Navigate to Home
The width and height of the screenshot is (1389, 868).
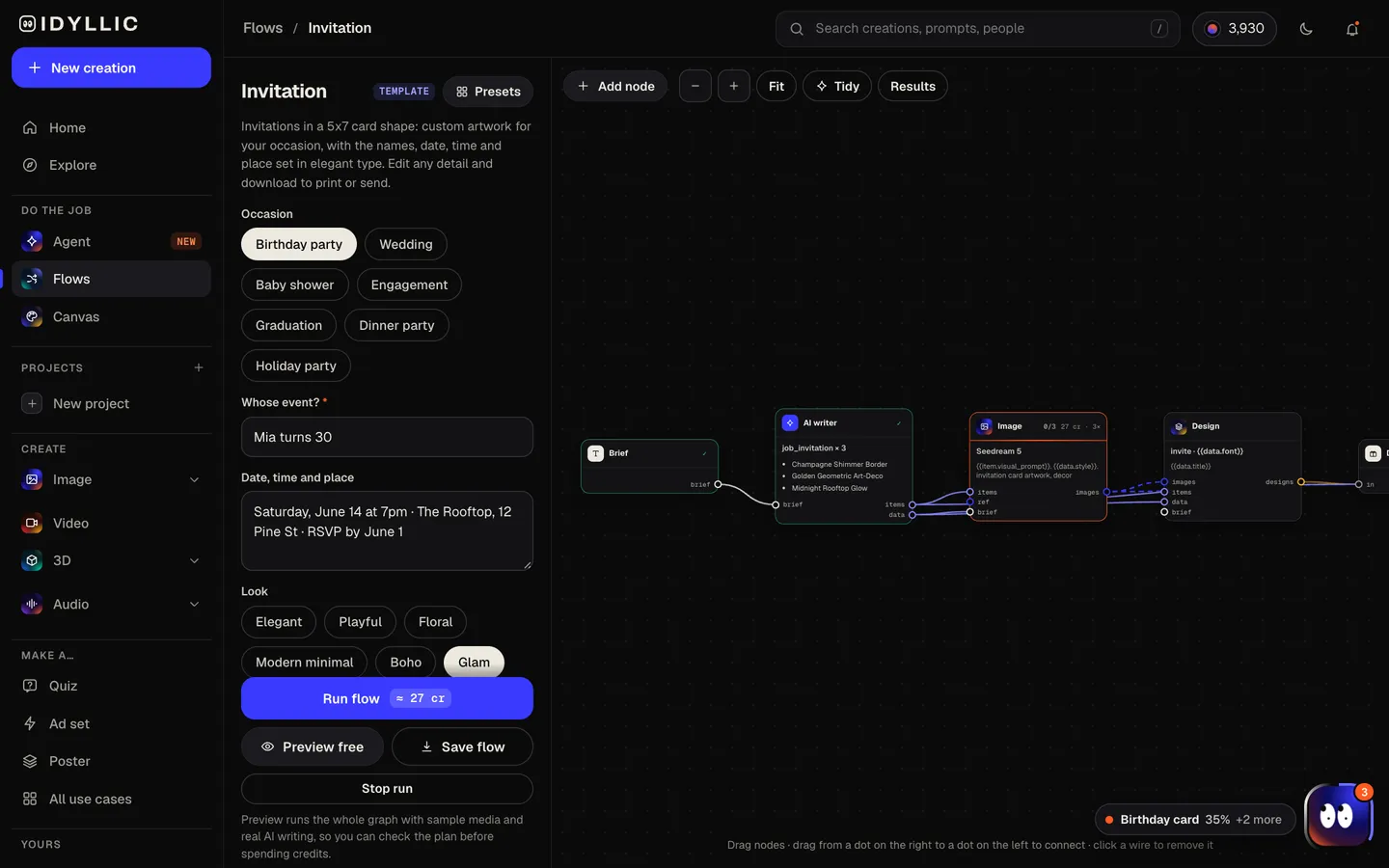[111, 127]
